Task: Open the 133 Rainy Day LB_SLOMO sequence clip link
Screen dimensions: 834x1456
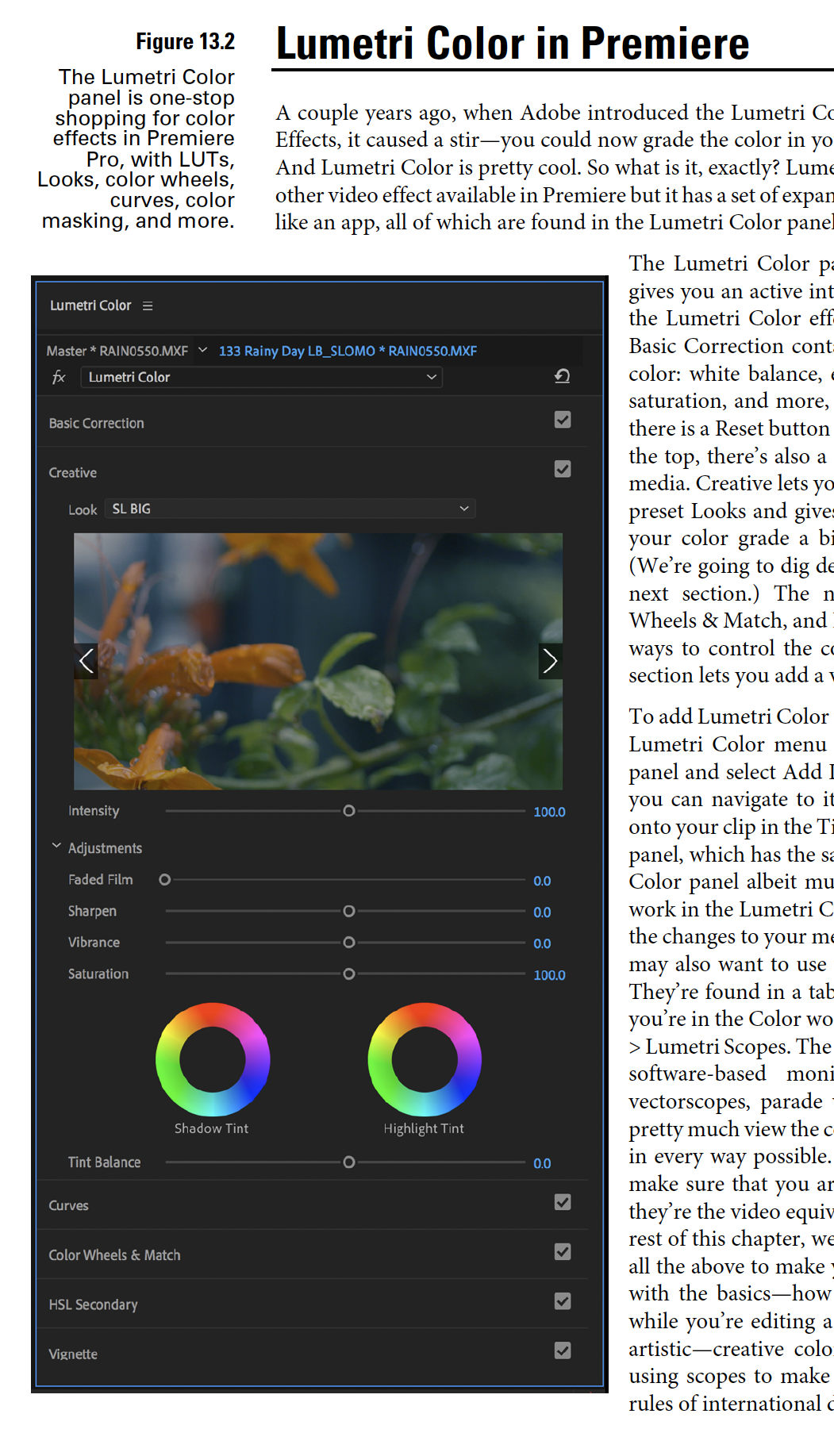Action: 348,351
